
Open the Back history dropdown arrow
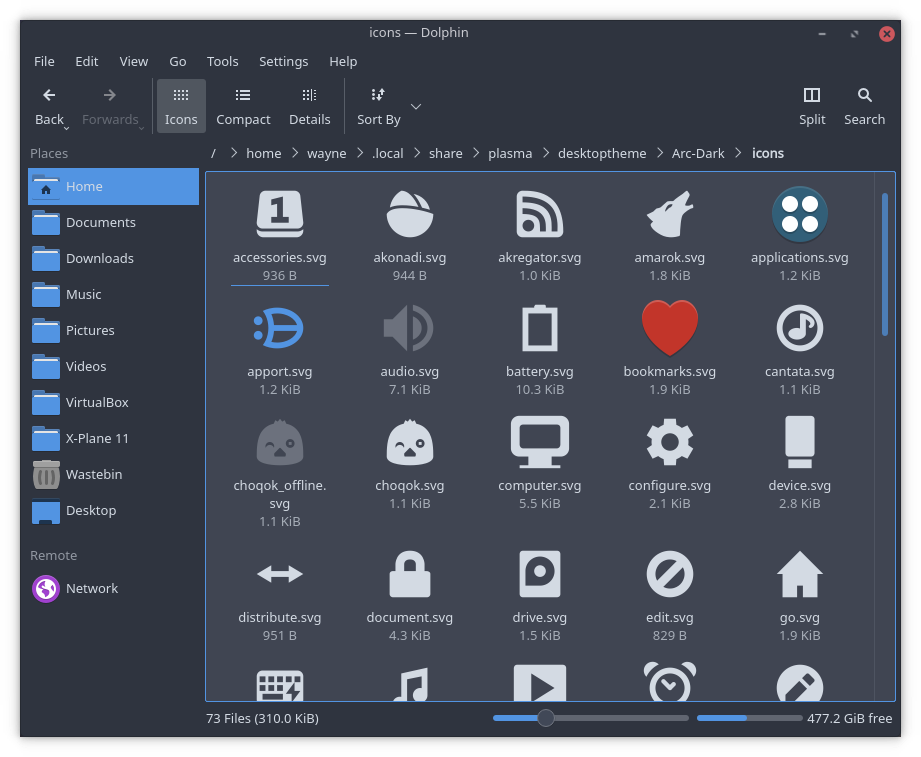tap(66, 128)
